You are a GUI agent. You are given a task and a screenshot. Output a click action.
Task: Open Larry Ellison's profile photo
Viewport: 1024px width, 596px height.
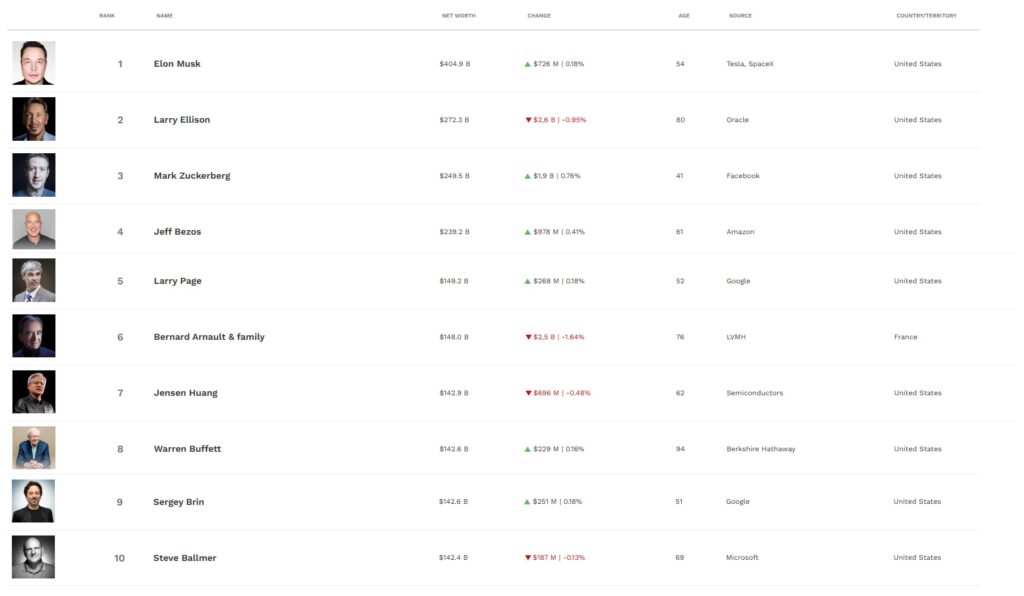coord(34,119)
